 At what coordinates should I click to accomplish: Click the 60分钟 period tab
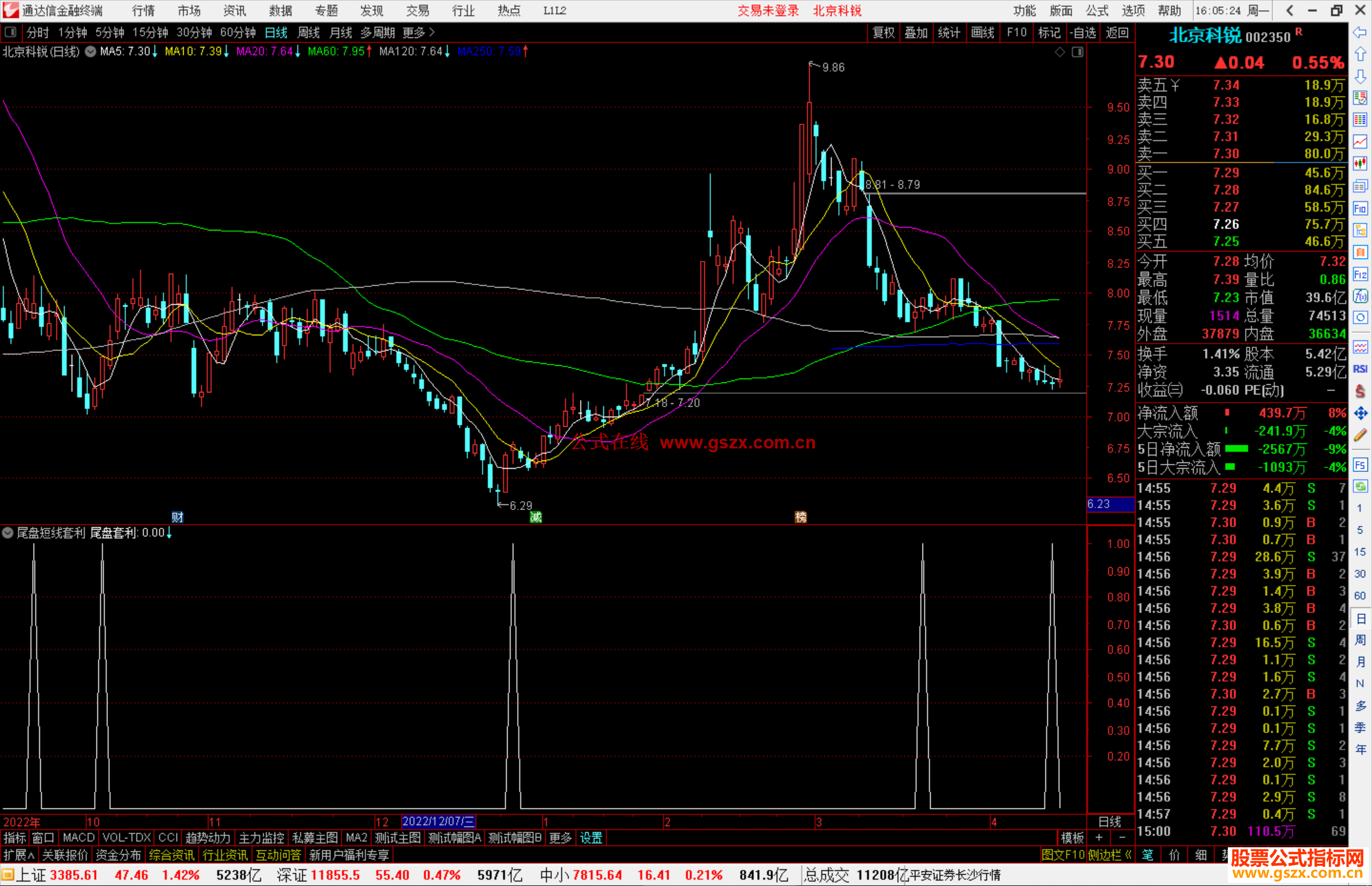tap(238, 32)
